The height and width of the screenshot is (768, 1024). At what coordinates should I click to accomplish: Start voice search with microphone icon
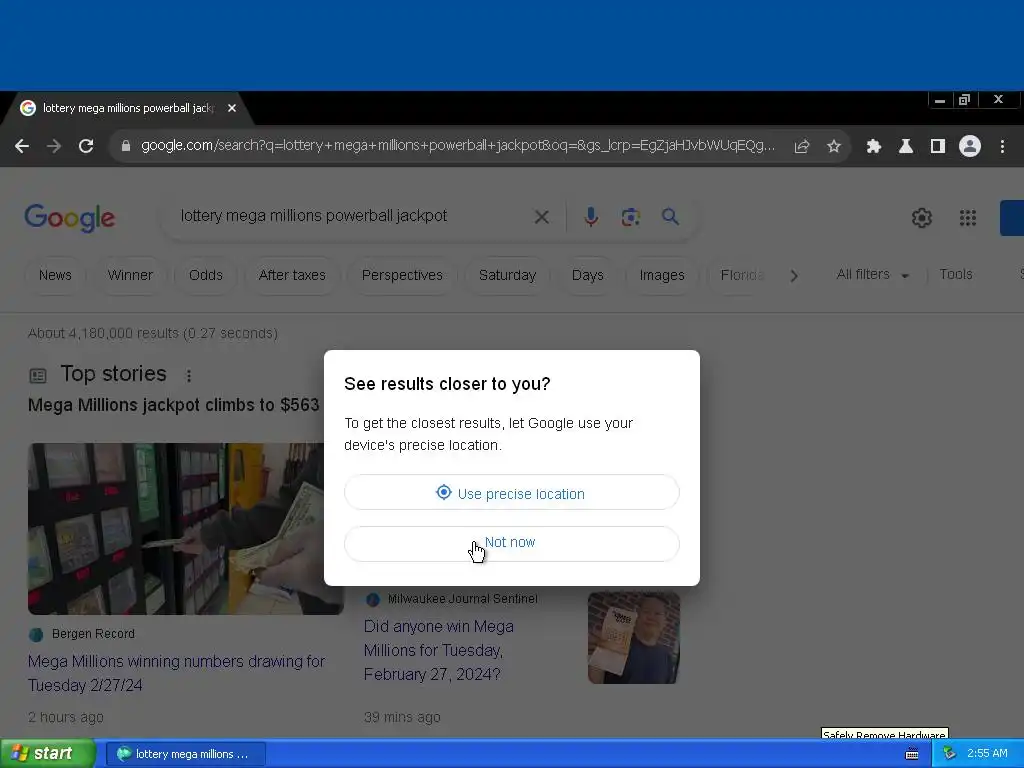point(591,217)
